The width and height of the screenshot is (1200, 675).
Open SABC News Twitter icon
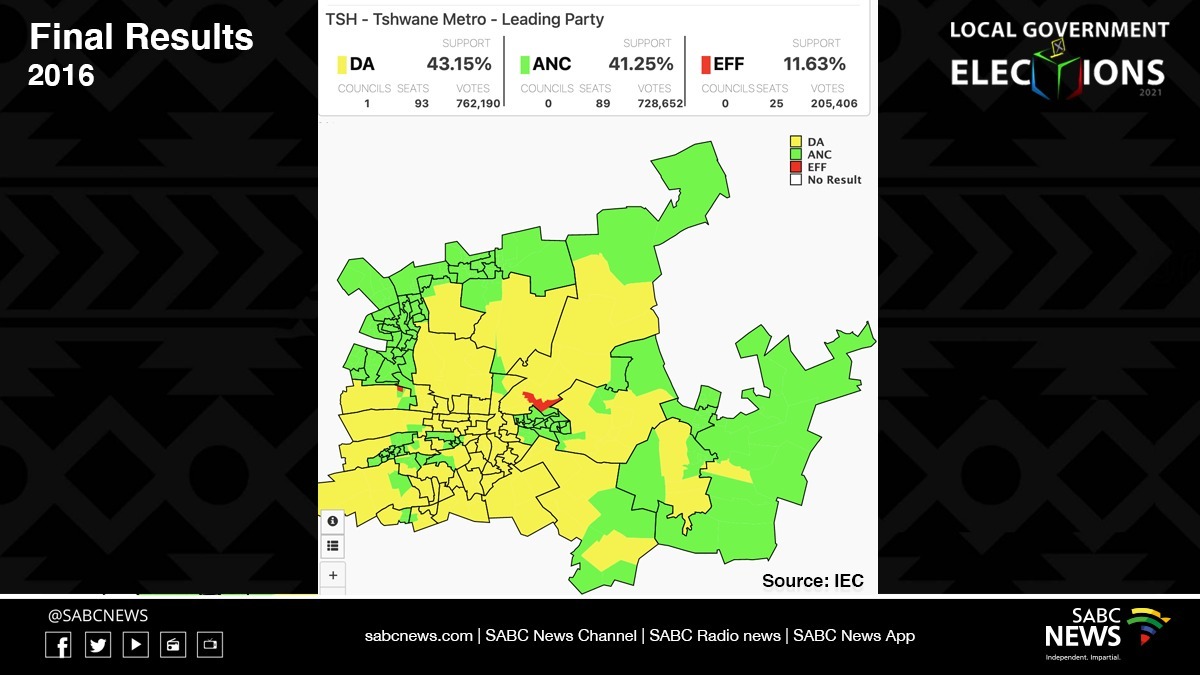(98, 645)
